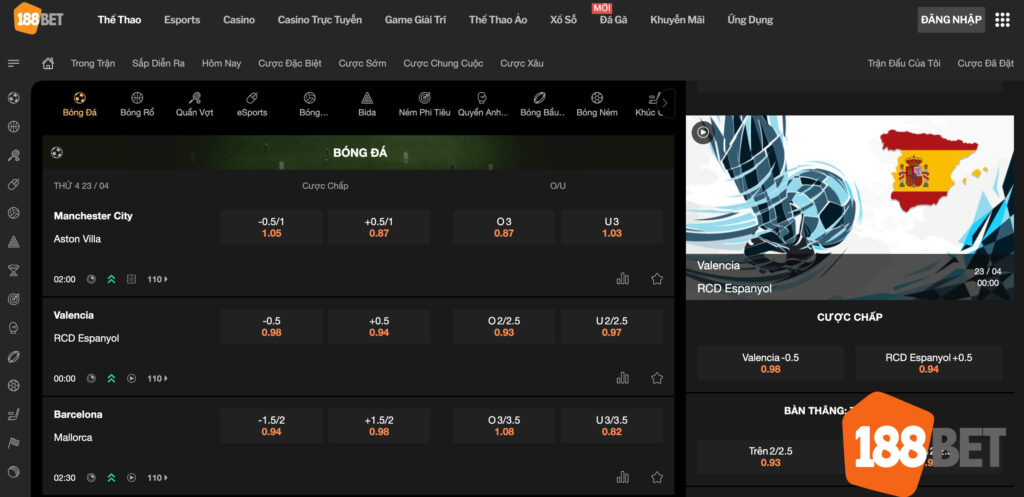The height and width of the screenshot is (497, 1024).
Task: Switch to the Cược Xâu tab
Action: click(x=522, y=63)
